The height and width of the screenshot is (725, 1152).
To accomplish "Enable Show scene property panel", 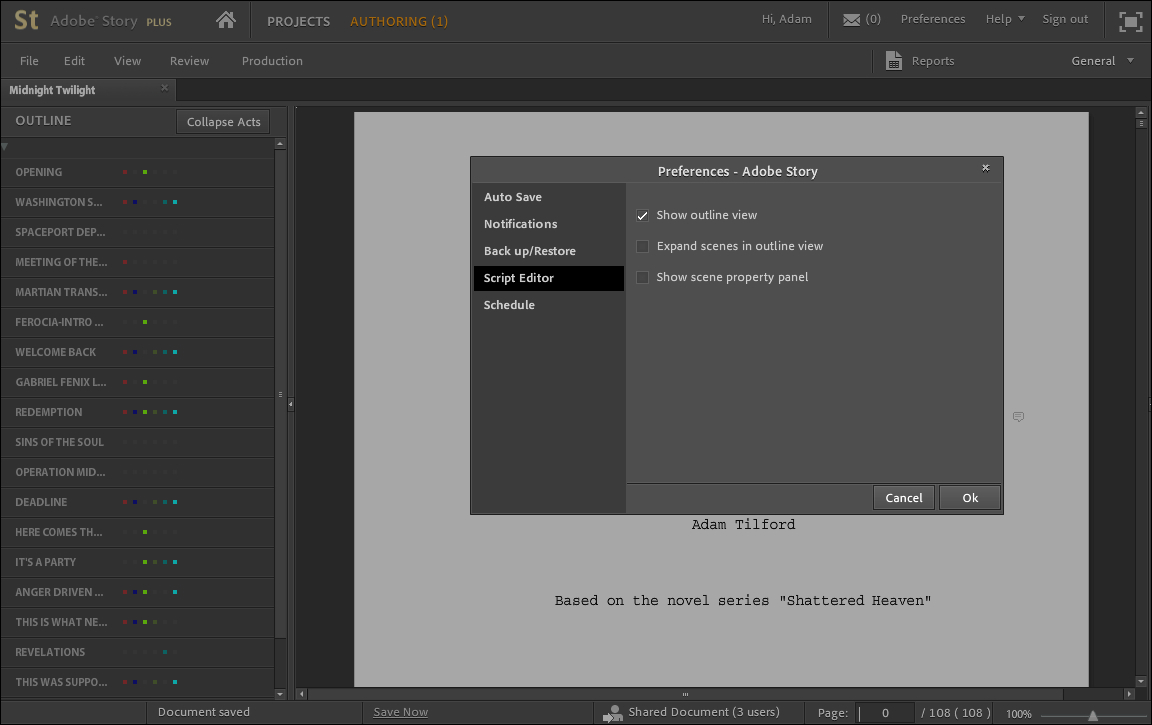I will coord(642,277).
